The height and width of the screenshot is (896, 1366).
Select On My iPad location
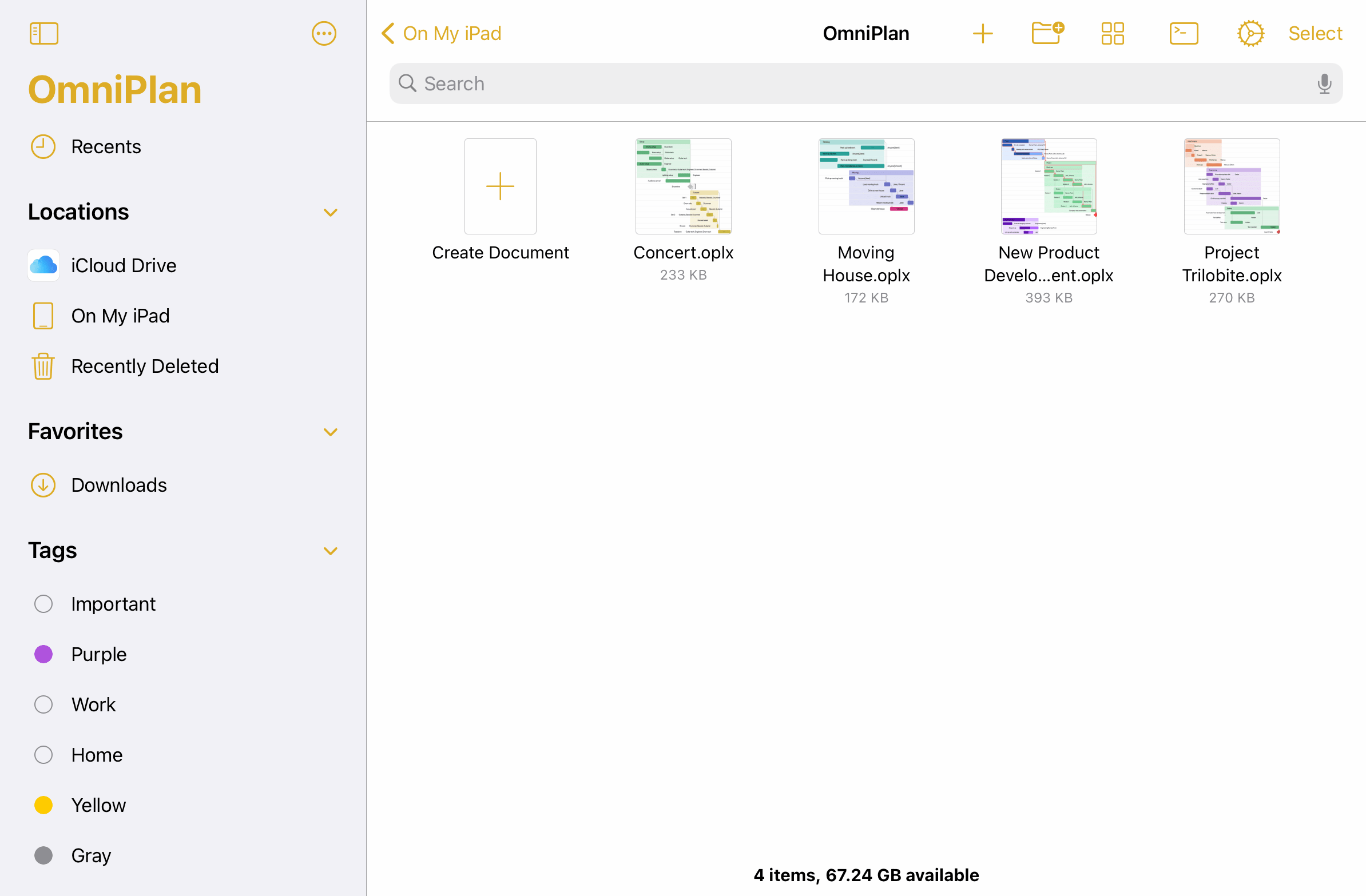coord(182,316)
